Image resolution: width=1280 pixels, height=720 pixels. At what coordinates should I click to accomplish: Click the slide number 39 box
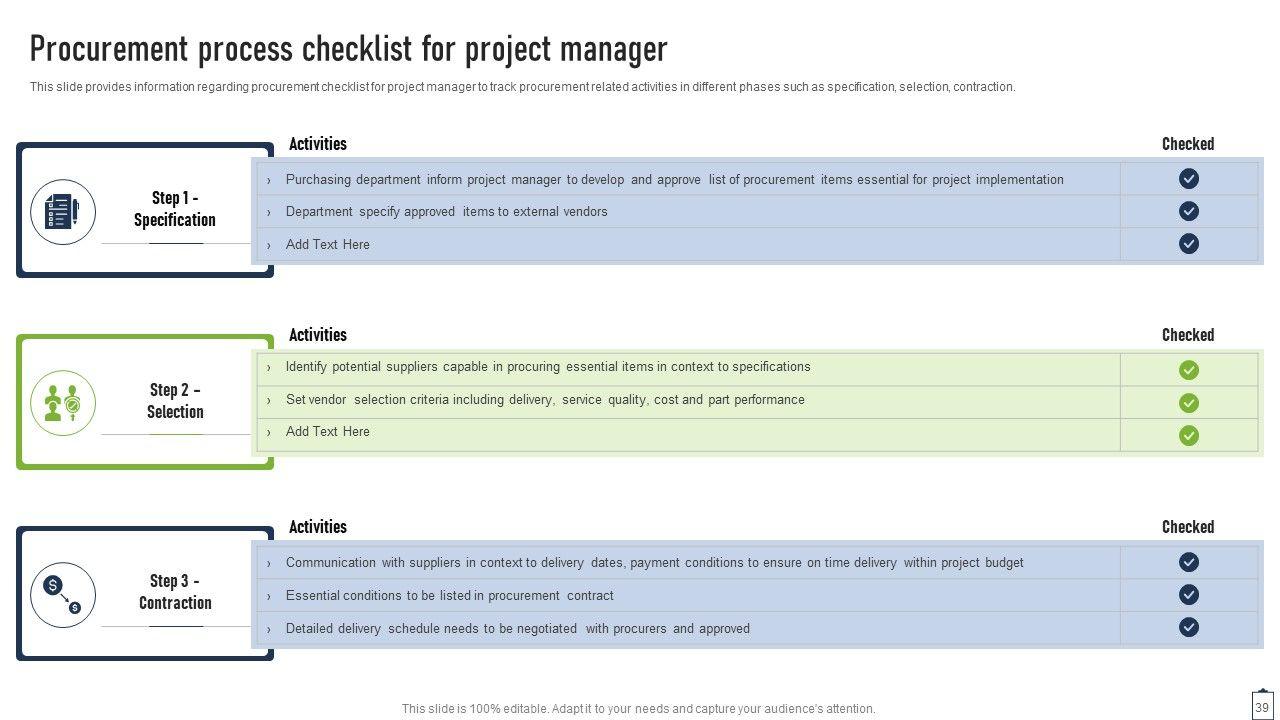click(1262, 706)
